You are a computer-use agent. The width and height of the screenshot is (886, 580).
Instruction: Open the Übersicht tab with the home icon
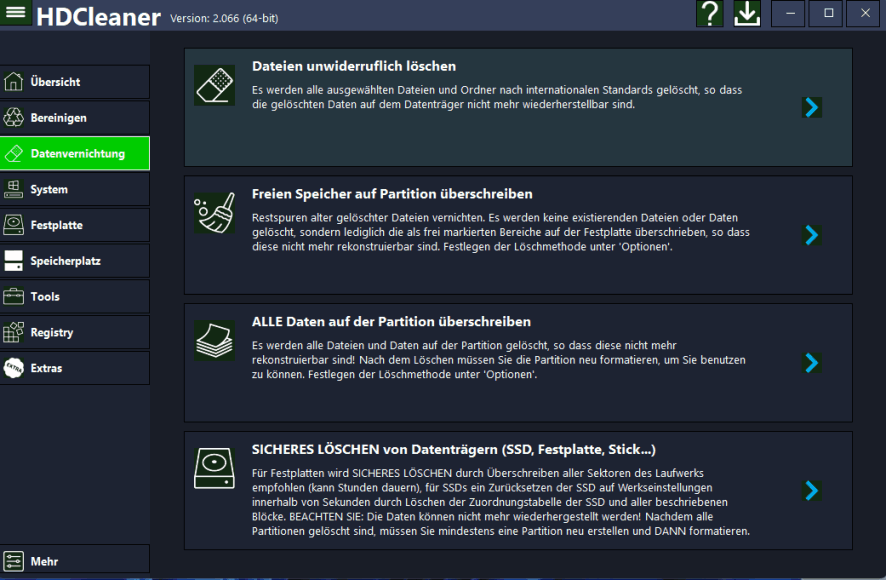point(75,82)
